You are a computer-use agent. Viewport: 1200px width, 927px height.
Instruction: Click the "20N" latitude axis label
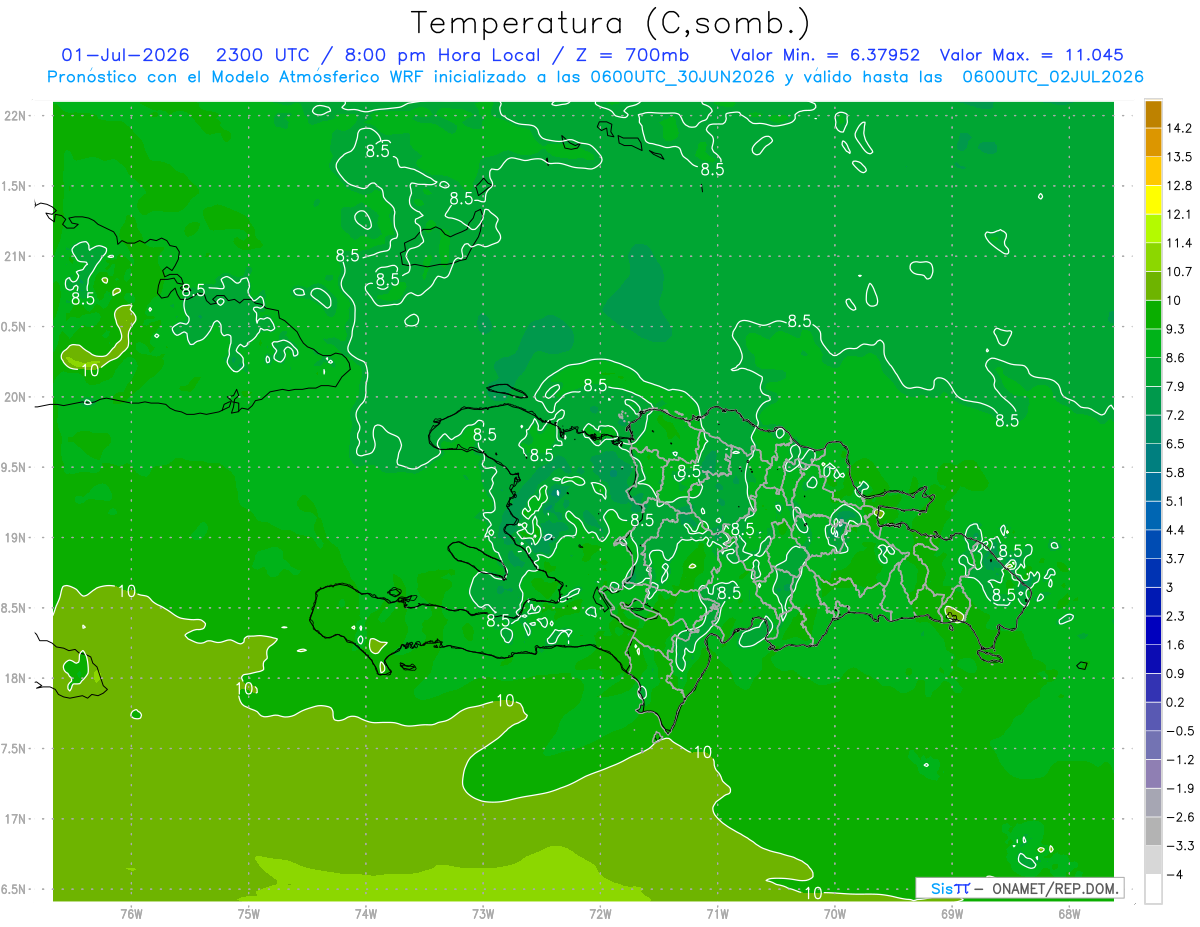click(15, 397)
